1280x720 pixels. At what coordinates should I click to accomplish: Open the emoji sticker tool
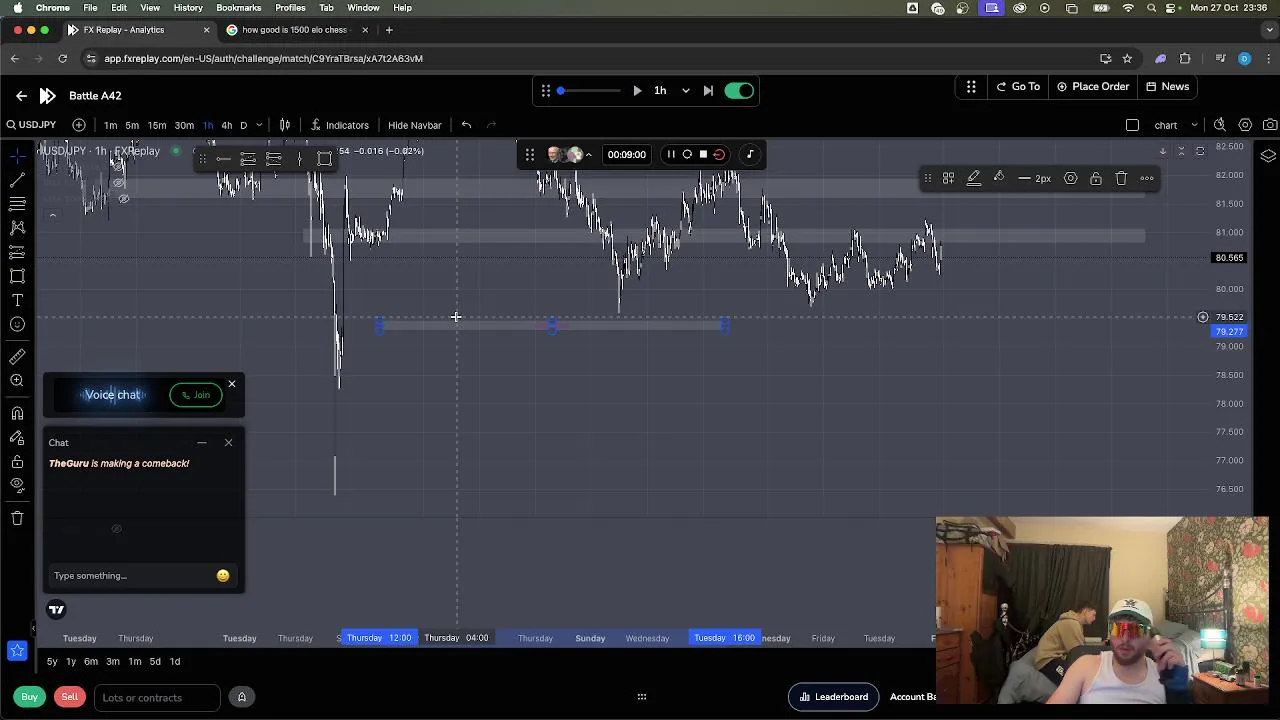[17, 324]
